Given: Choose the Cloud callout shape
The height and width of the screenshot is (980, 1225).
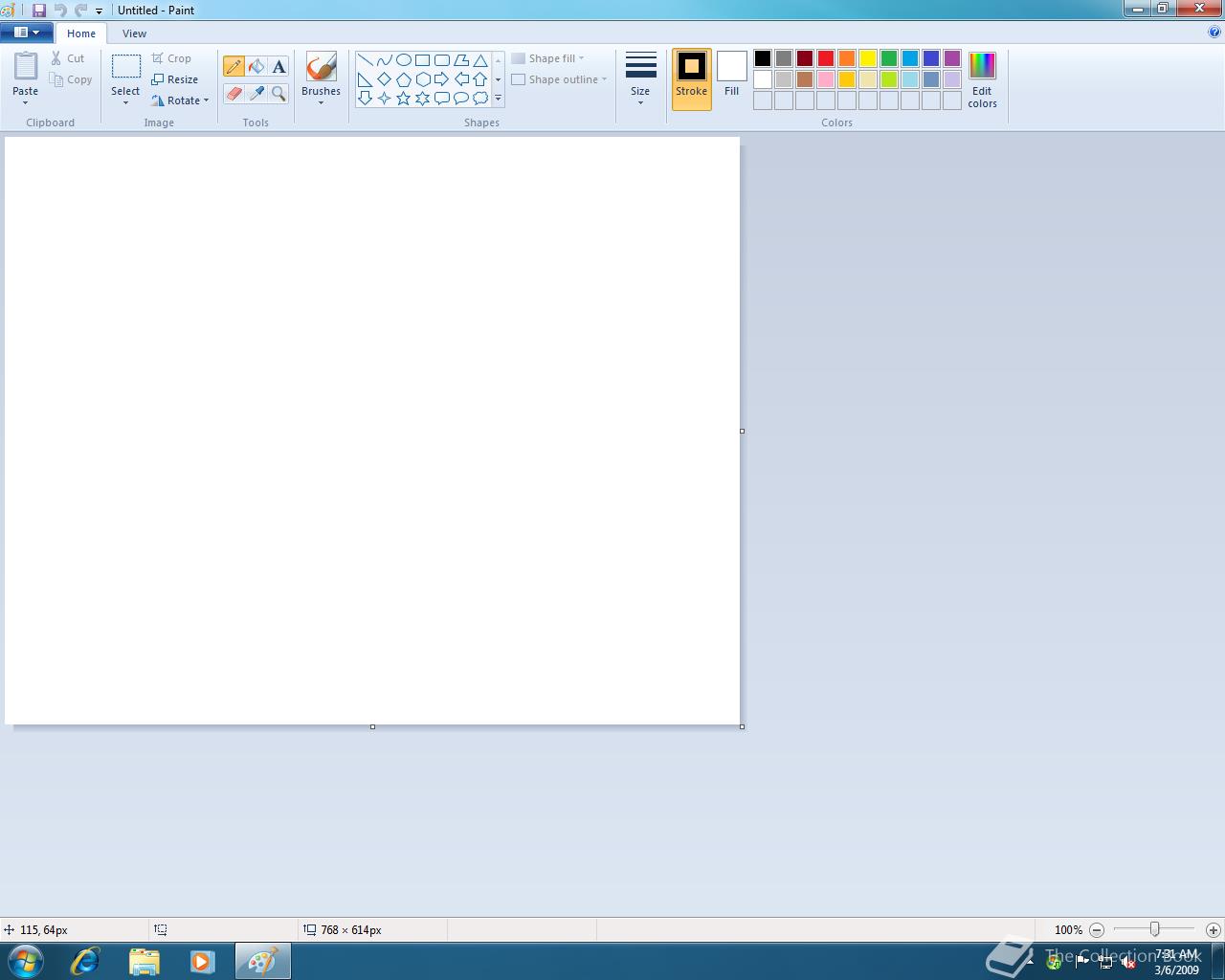Looking at the screenshot, I should pyautogui.click(x=480, y=98).
